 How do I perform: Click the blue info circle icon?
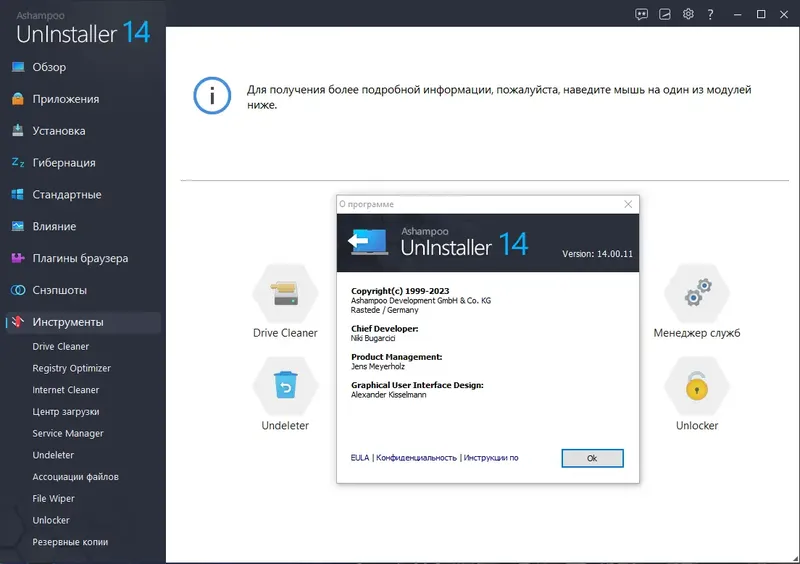tap(212, 95)
